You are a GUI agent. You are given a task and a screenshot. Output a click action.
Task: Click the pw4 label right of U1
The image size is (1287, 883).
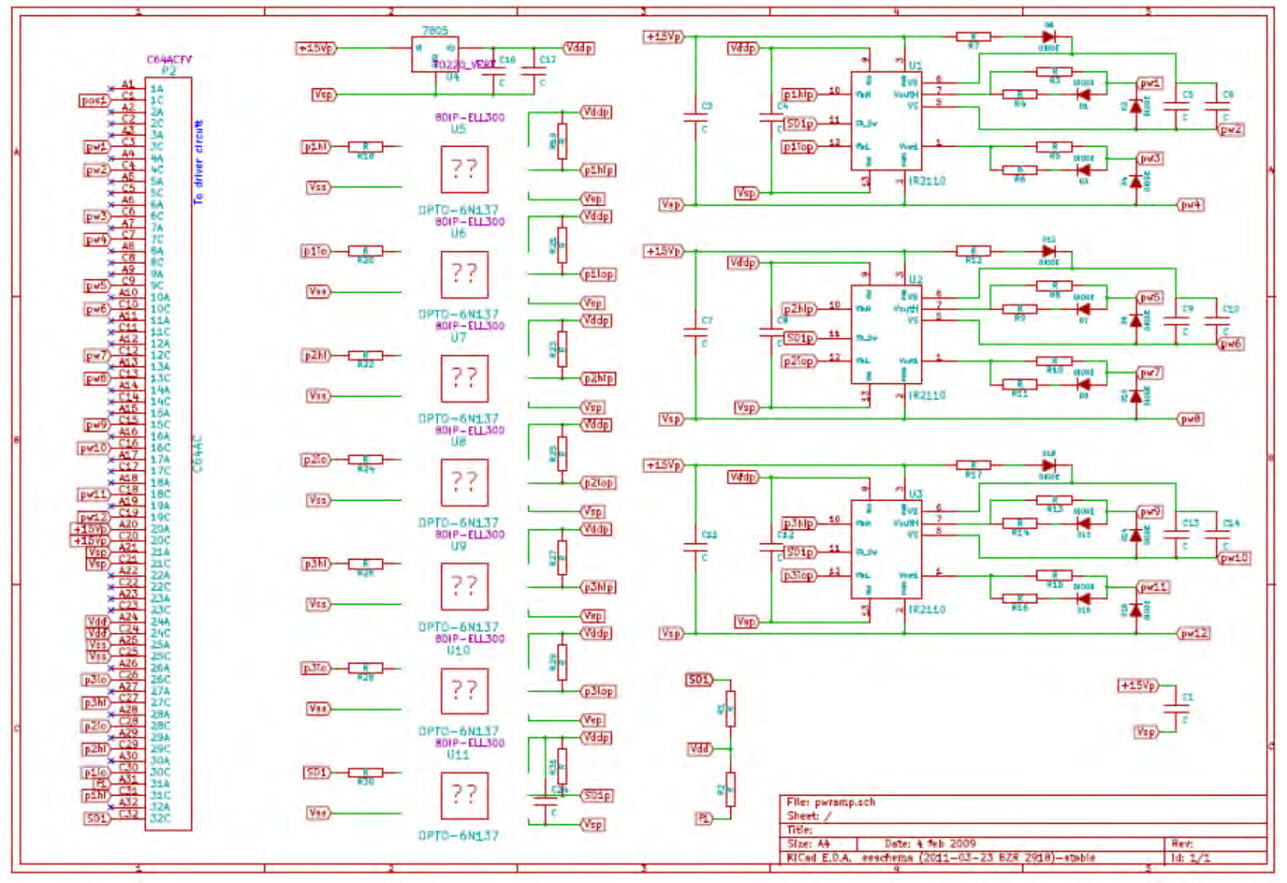click(1190, 205)
